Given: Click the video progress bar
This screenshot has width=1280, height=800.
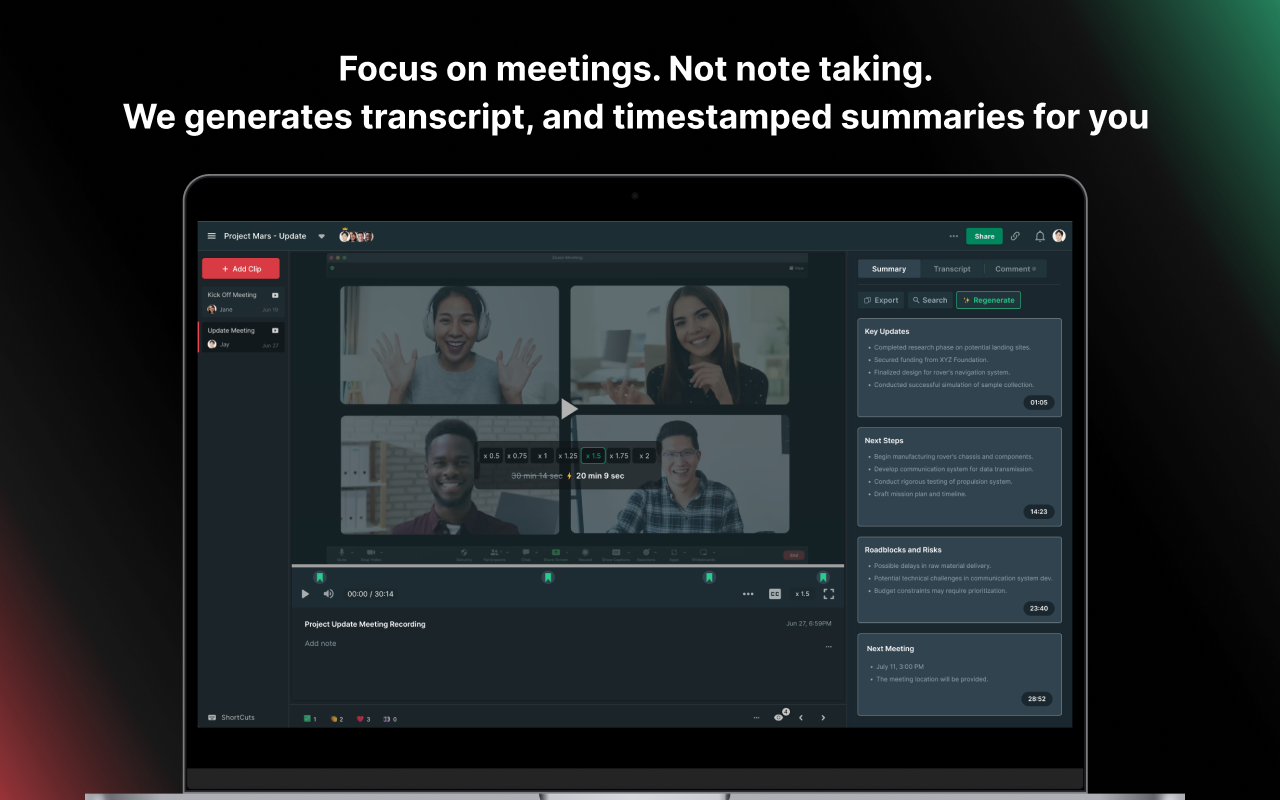Looking at the screenshot, I should (568, 566).
